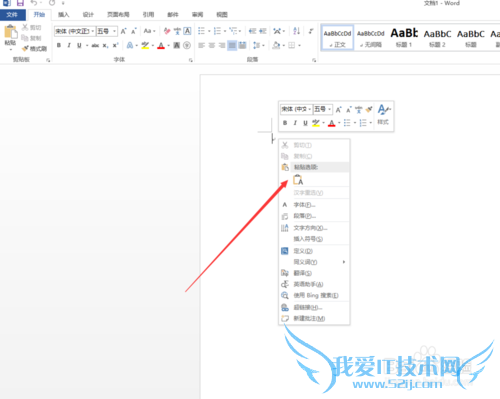The image size is (500, 399).
Task: Expand Synonyms (同义词) submenu in context menu
Action: pos(314,262)
